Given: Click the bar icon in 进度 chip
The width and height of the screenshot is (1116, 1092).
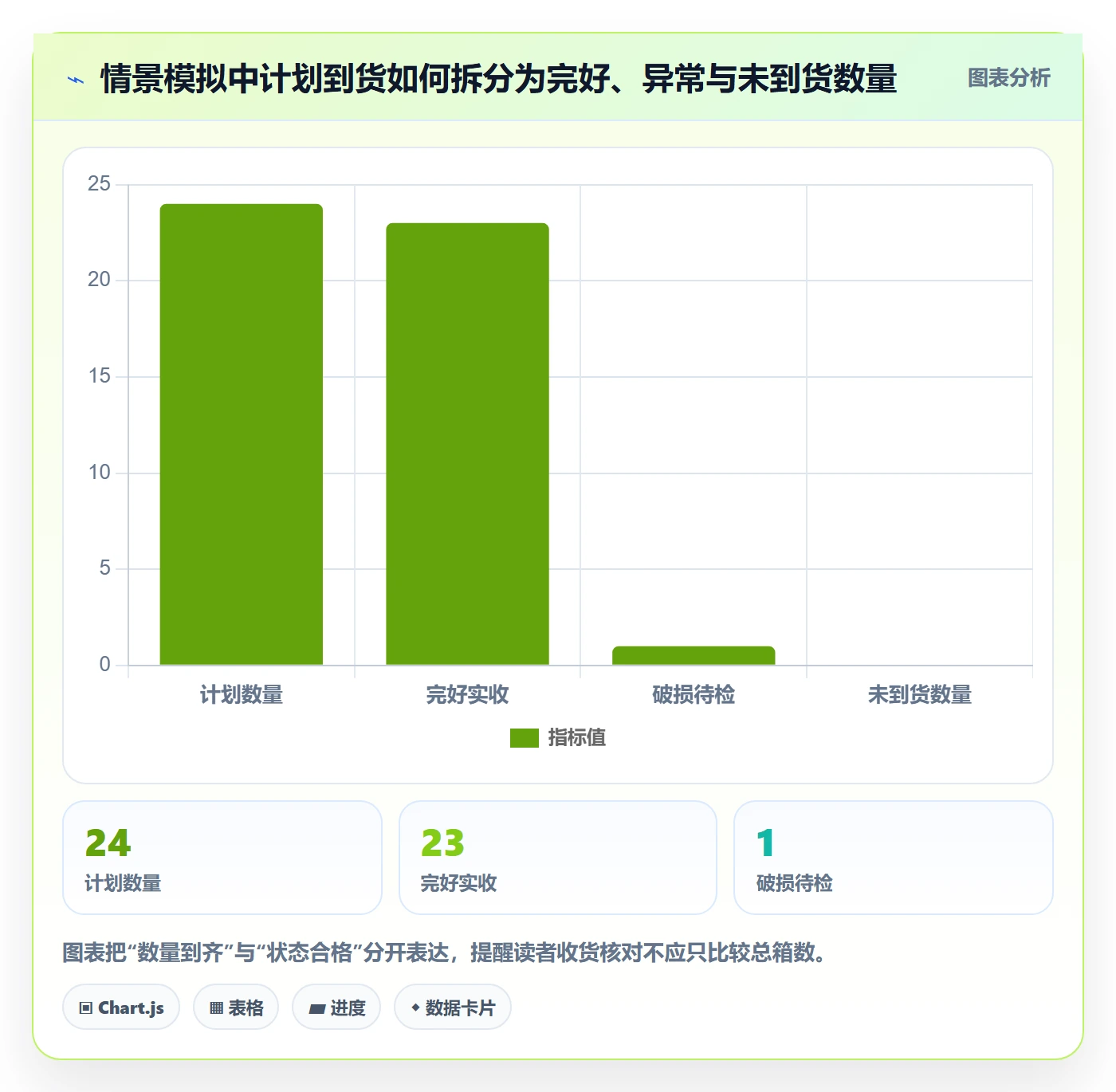Looking at the screenshot, I should [316, 1009].
